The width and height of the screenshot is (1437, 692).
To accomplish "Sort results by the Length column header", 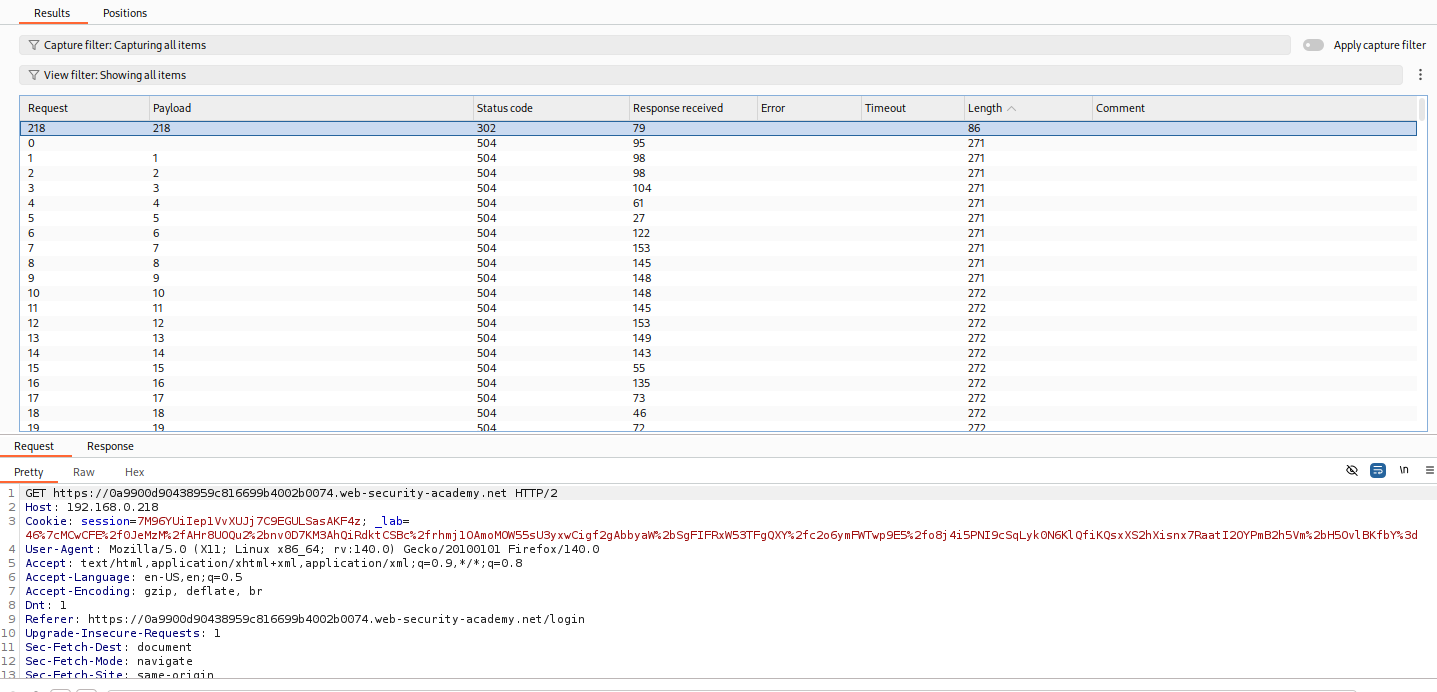I will point(985,108).
